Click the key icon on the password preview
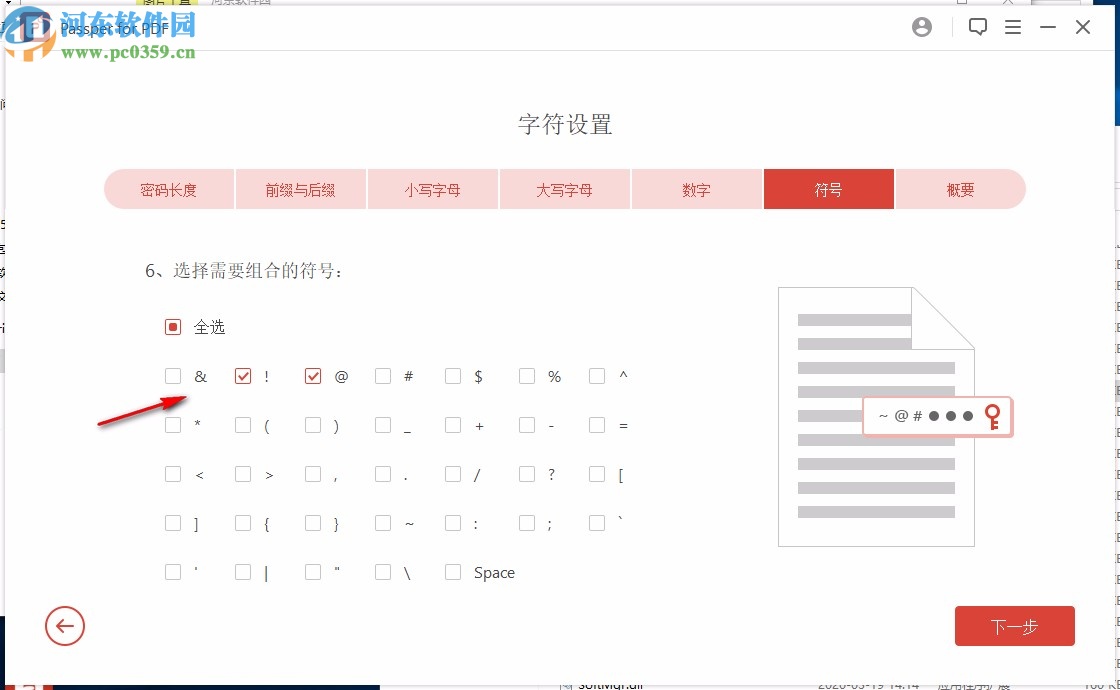 point(994,416)
